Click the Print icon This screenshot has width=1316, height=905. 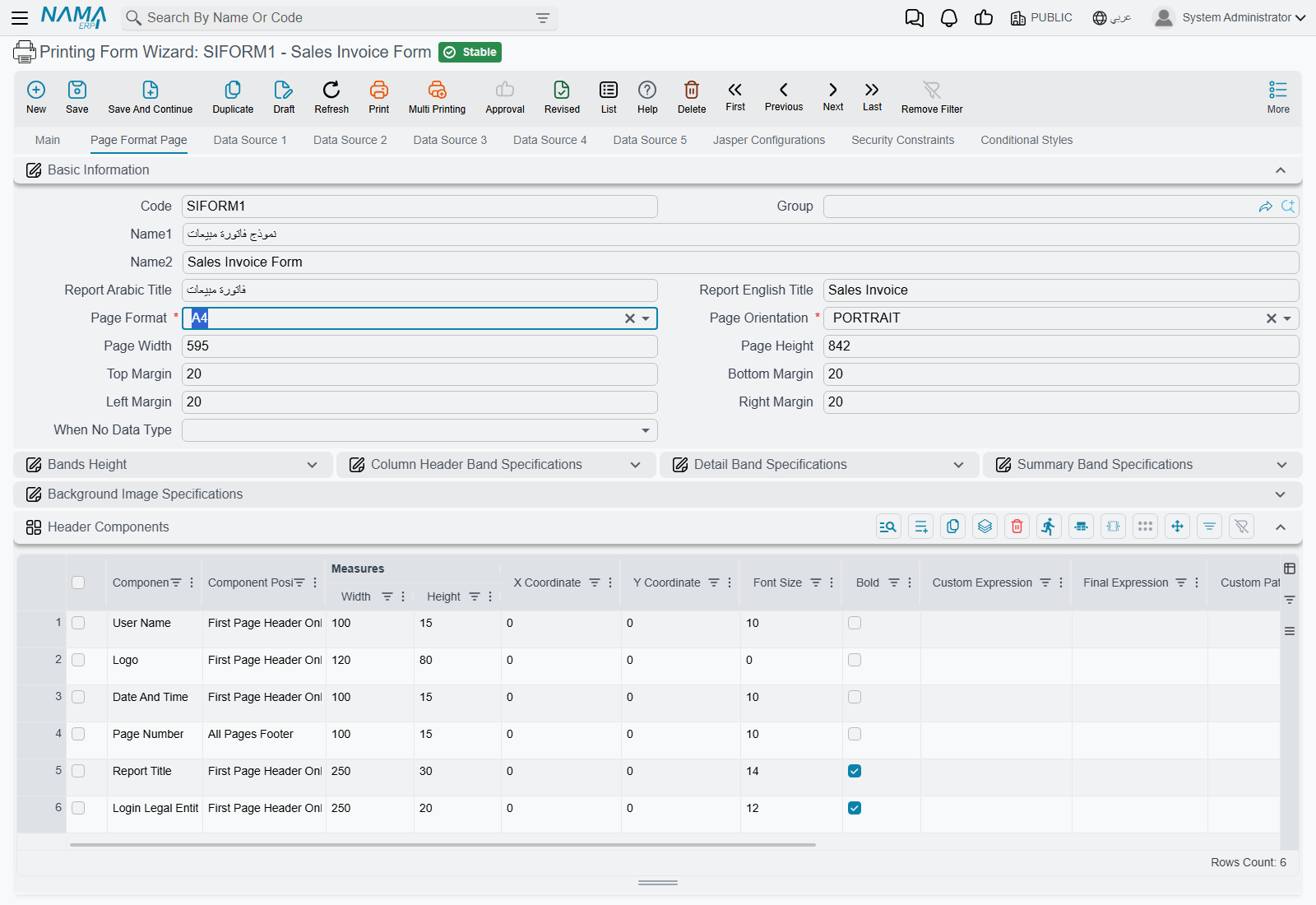[379, 90]
